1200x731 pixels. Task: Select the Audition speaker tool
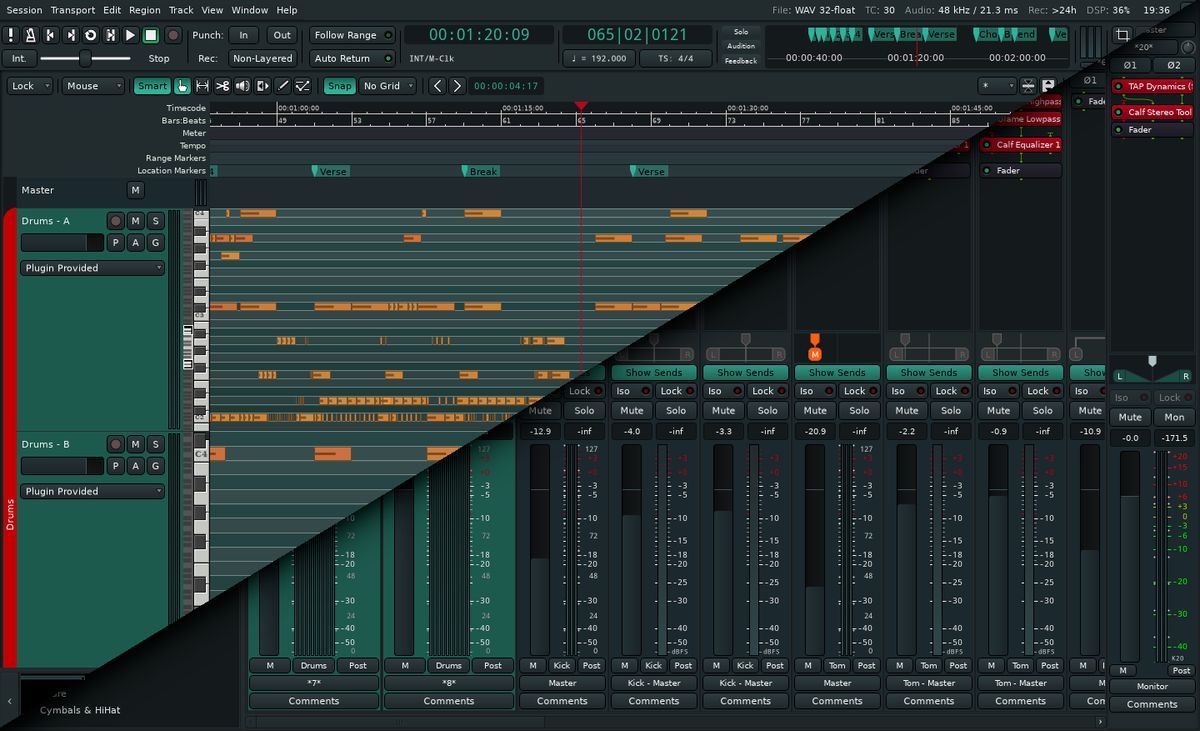[242, 86]
